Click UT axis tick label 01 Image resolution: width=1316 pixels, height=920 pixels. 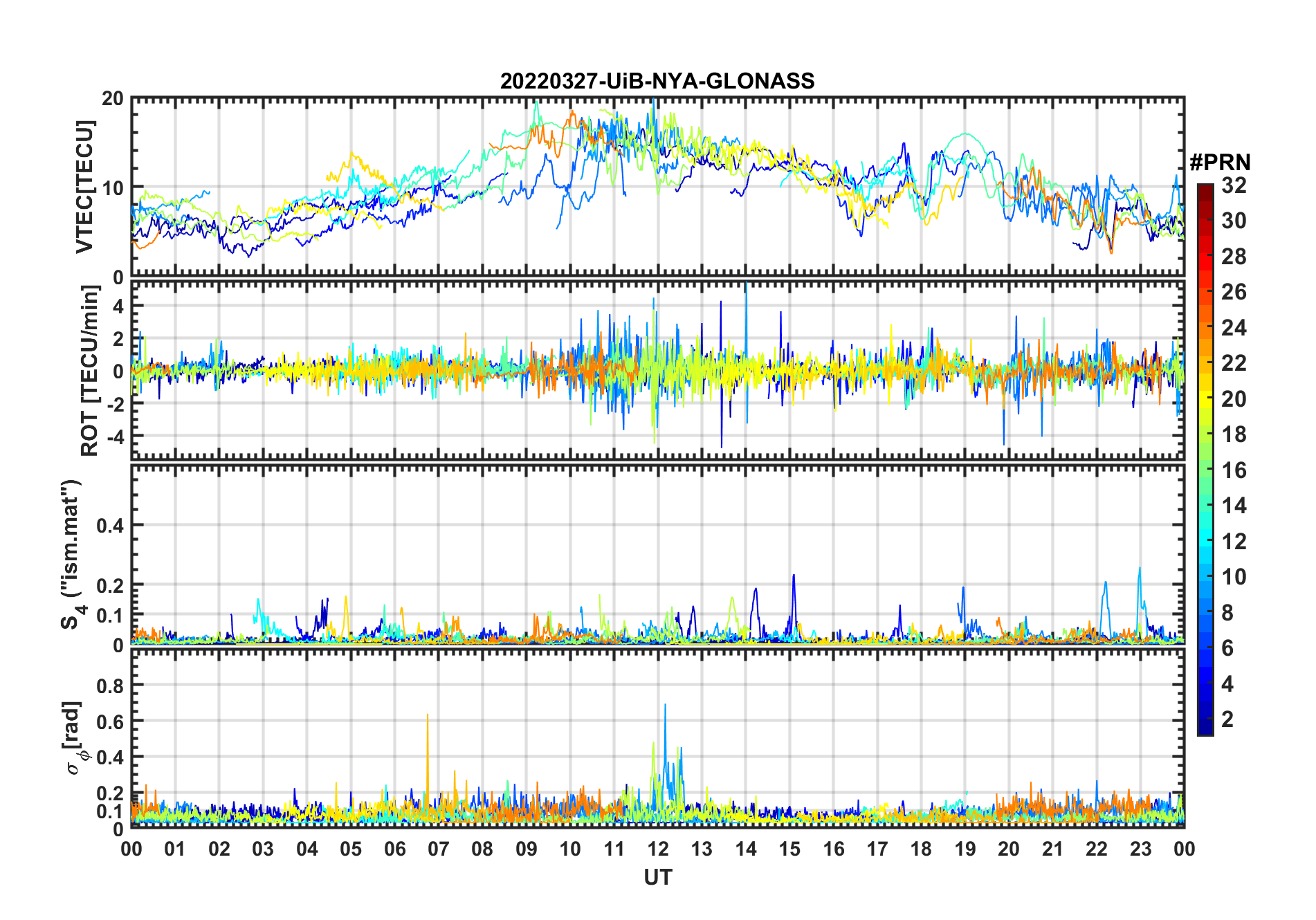pos(175,849)
